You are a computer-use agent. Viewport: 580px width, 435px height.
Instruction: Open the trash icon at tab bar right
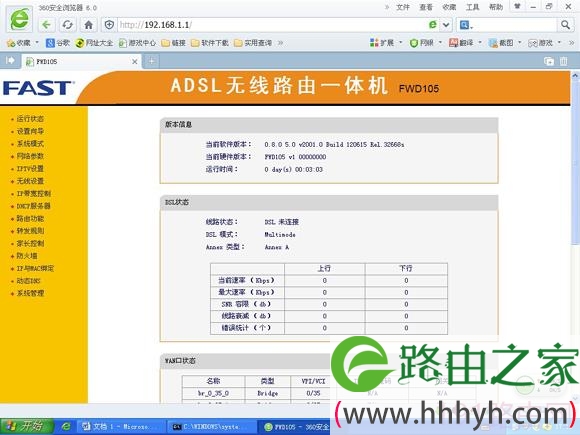point(563,61)
